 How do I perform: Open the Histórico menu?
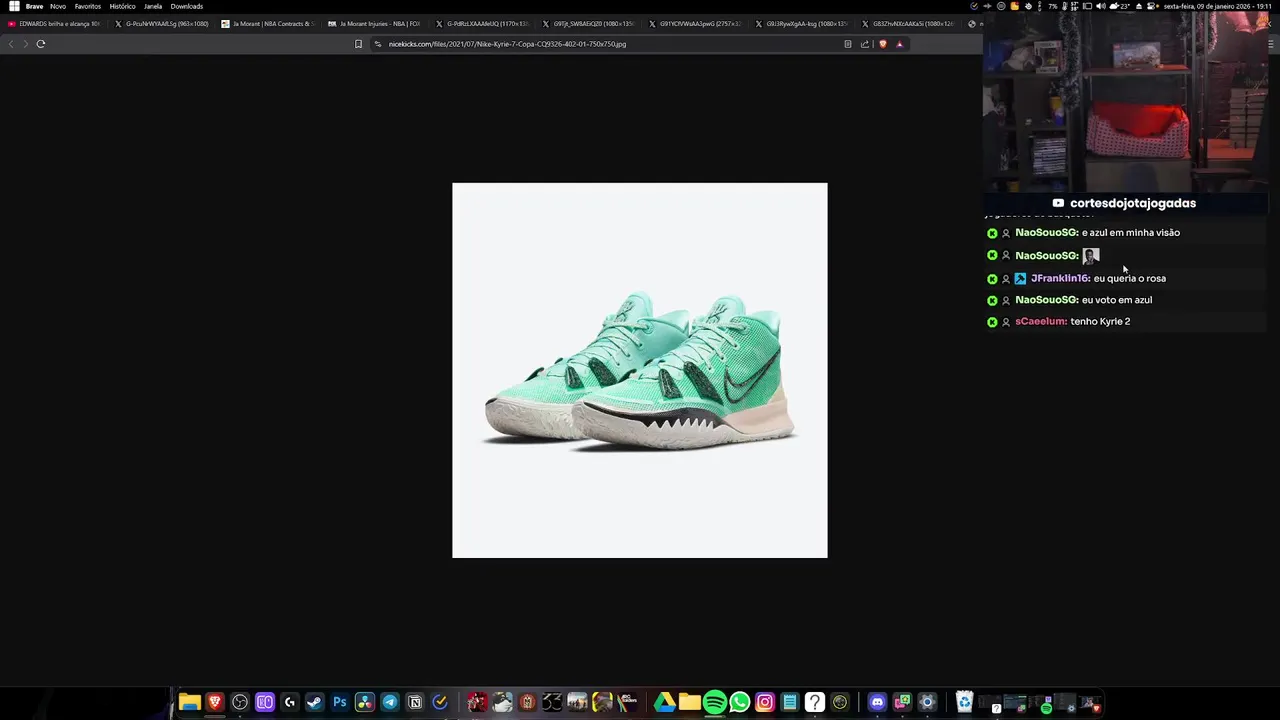click(122, 6)
